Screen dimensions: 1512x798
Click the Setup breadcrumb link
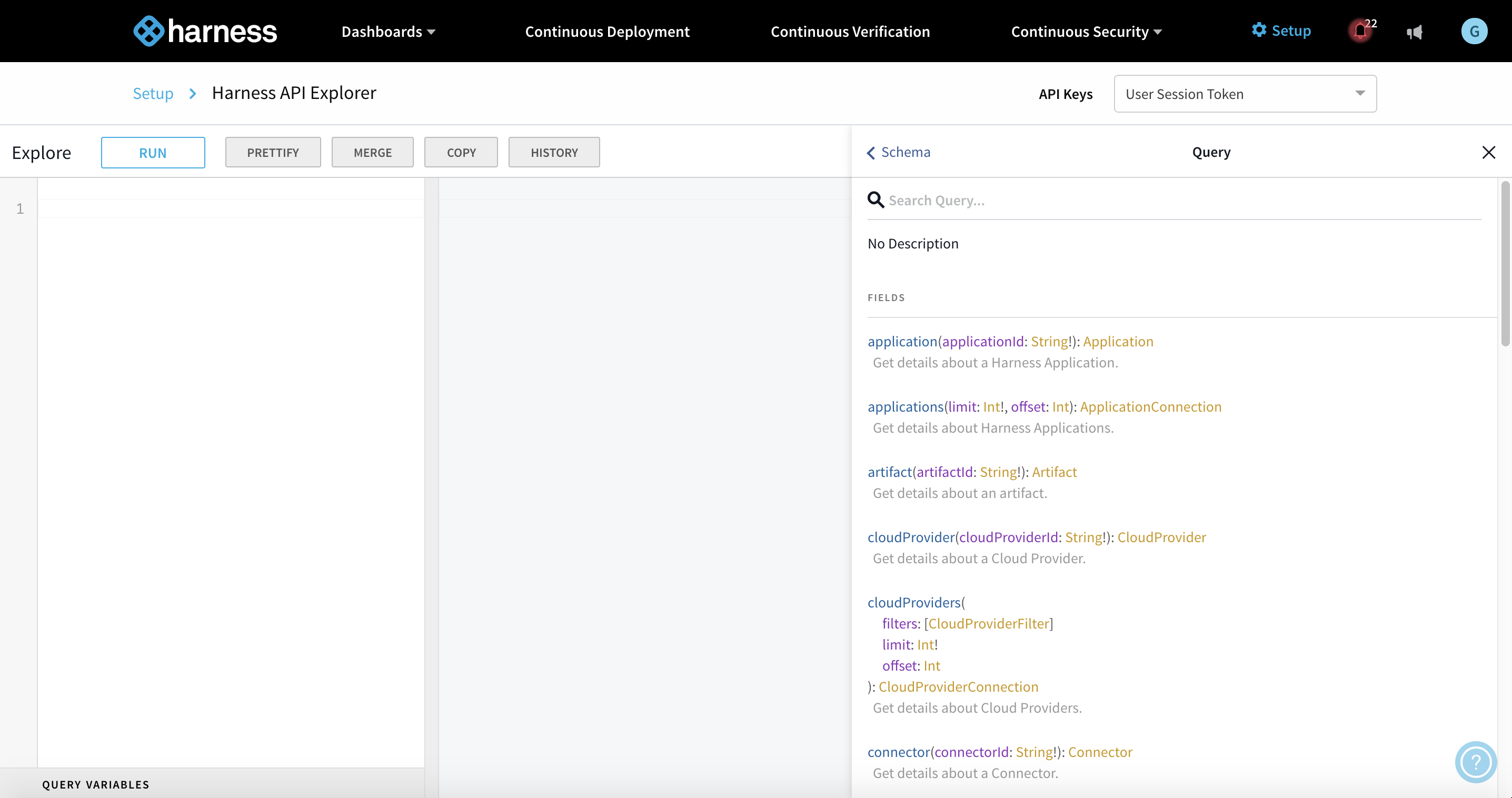click(x=153, y=93)
